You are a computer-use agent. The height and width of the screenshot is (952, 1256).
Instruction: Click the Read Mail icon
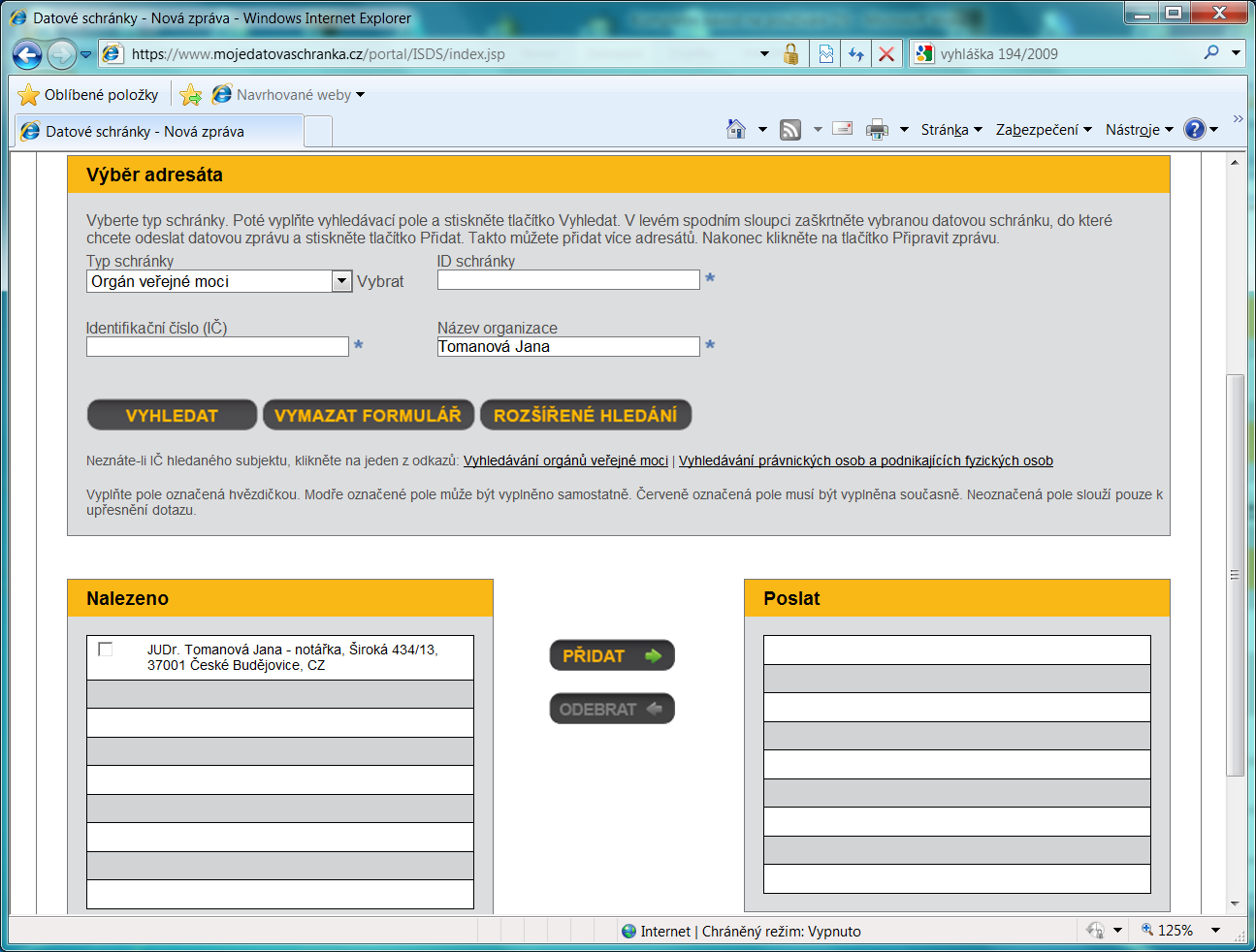tap(843, 129)
